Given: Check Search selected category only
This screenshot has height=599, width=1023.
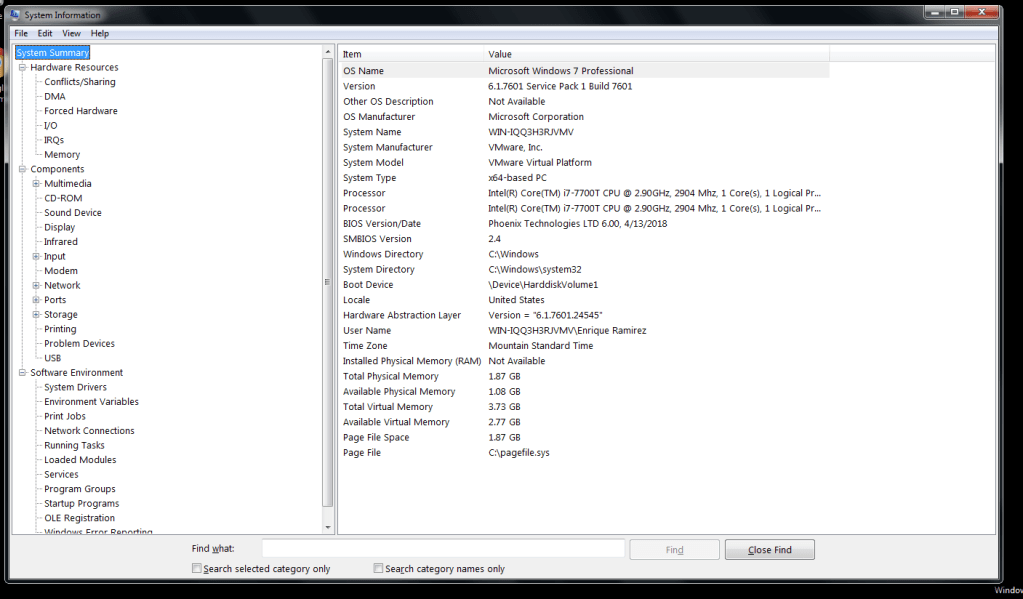Looking at the screenshot, I should click(196, 568).
